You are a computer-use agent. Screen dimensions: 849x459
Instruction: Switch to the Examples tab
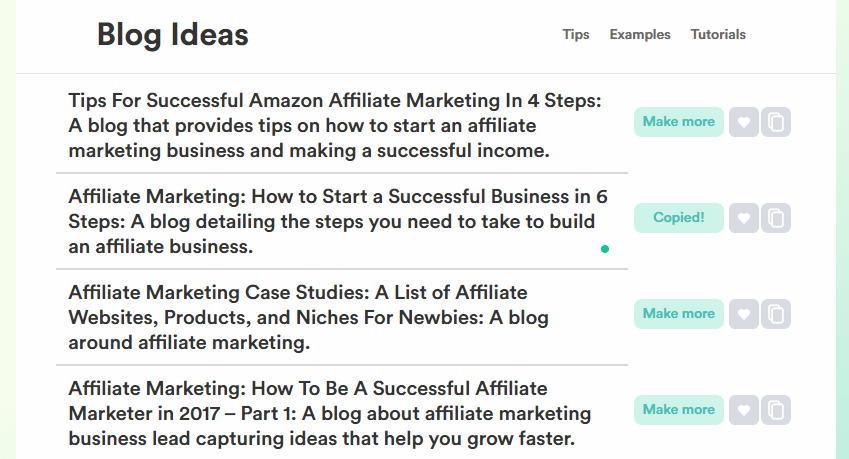(x=640, y=35)
